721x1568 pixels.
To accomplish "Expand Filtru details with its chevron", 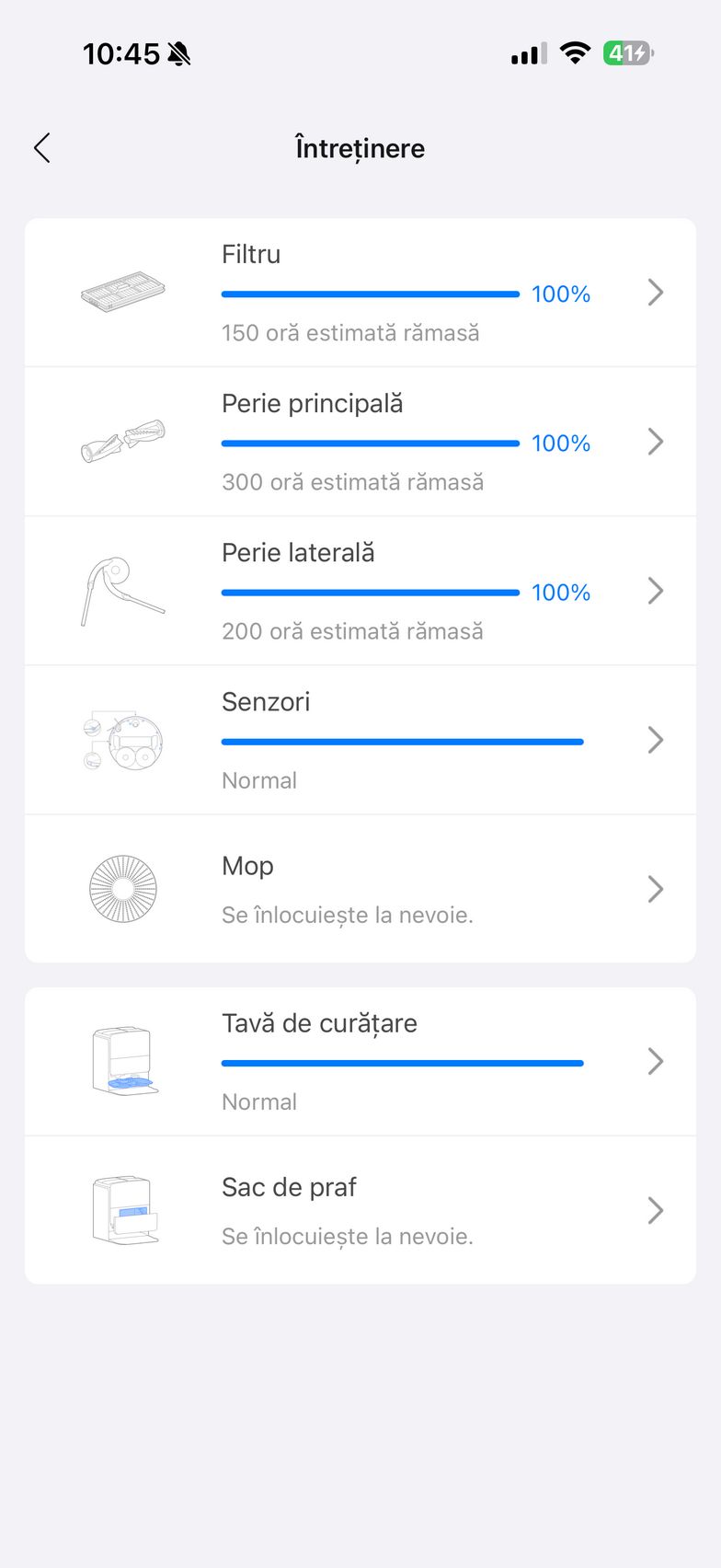I will [655, 293].
